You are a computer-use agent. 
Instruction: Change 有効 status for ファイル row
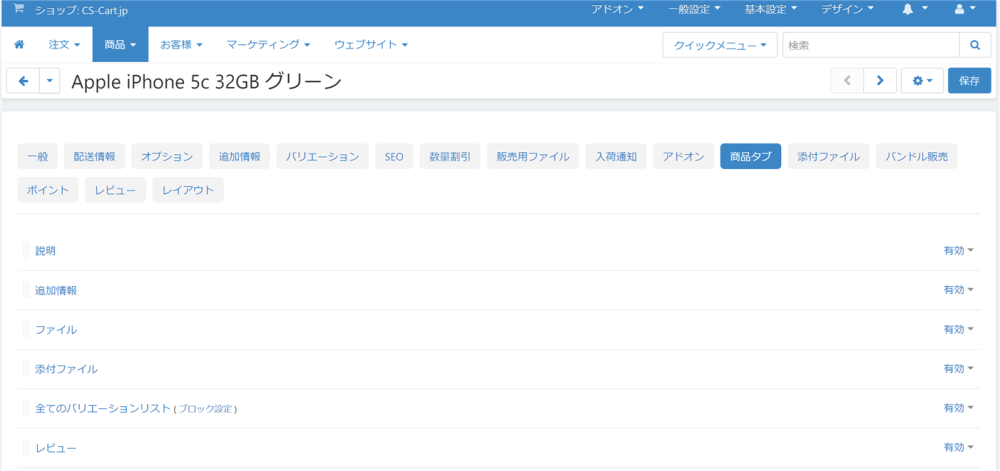pos(959,330)
